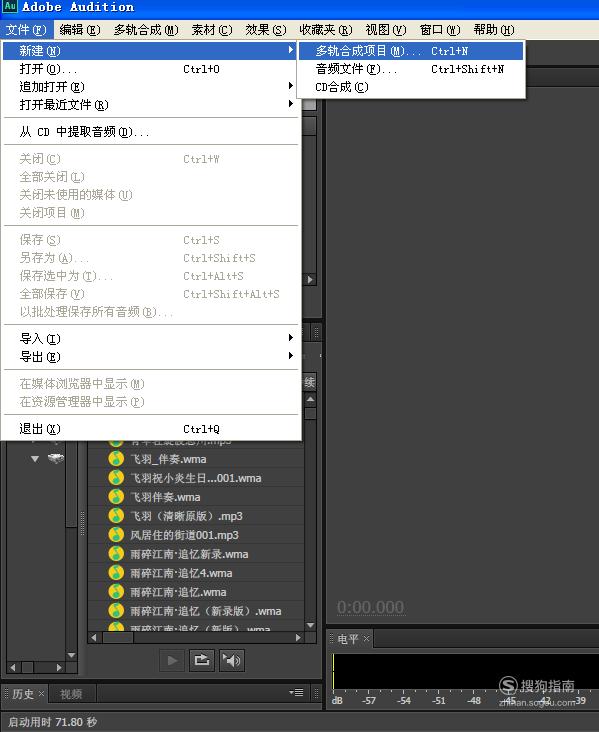Image resolution: width=599 pixels, height=732 pixels.
Task: Choose 从 CD 中提取音频(D)...
Action: tap(150, 132)
